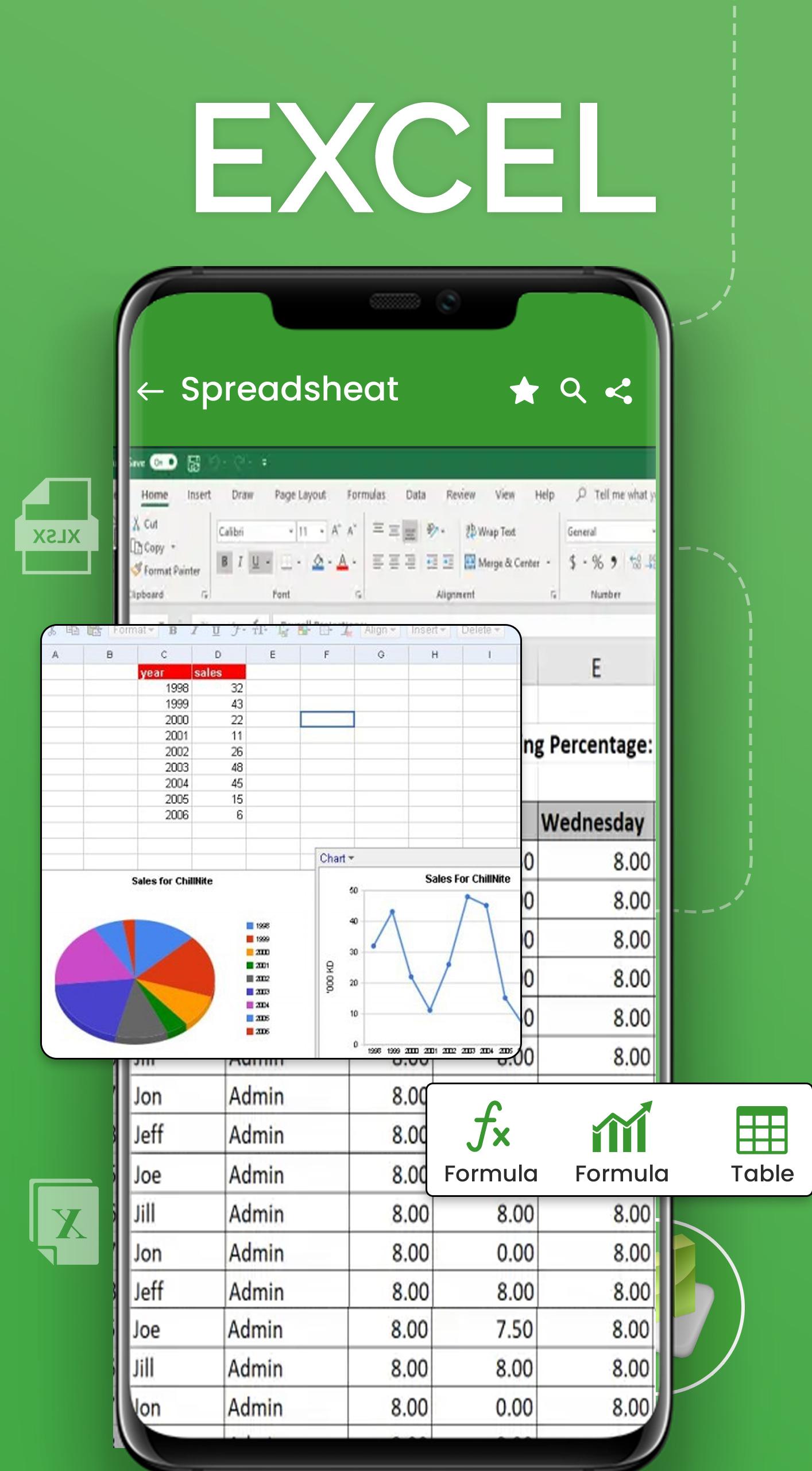Viewport: 812px width, 1471px height.
Task: Switch to the Review tab
Action: point(461,495)
